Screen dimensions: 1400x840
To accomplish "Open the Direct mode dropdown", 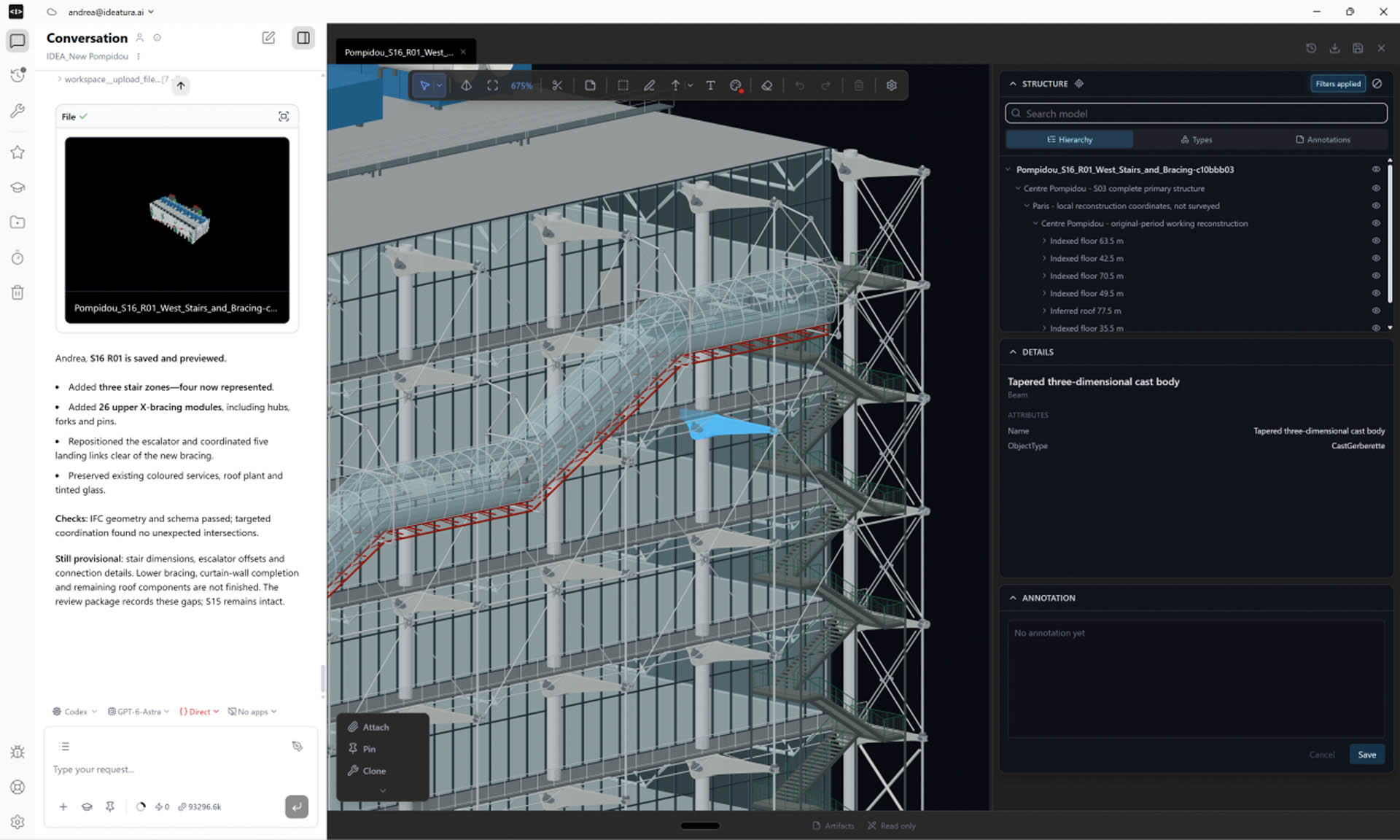I will (x=199, y=712).
